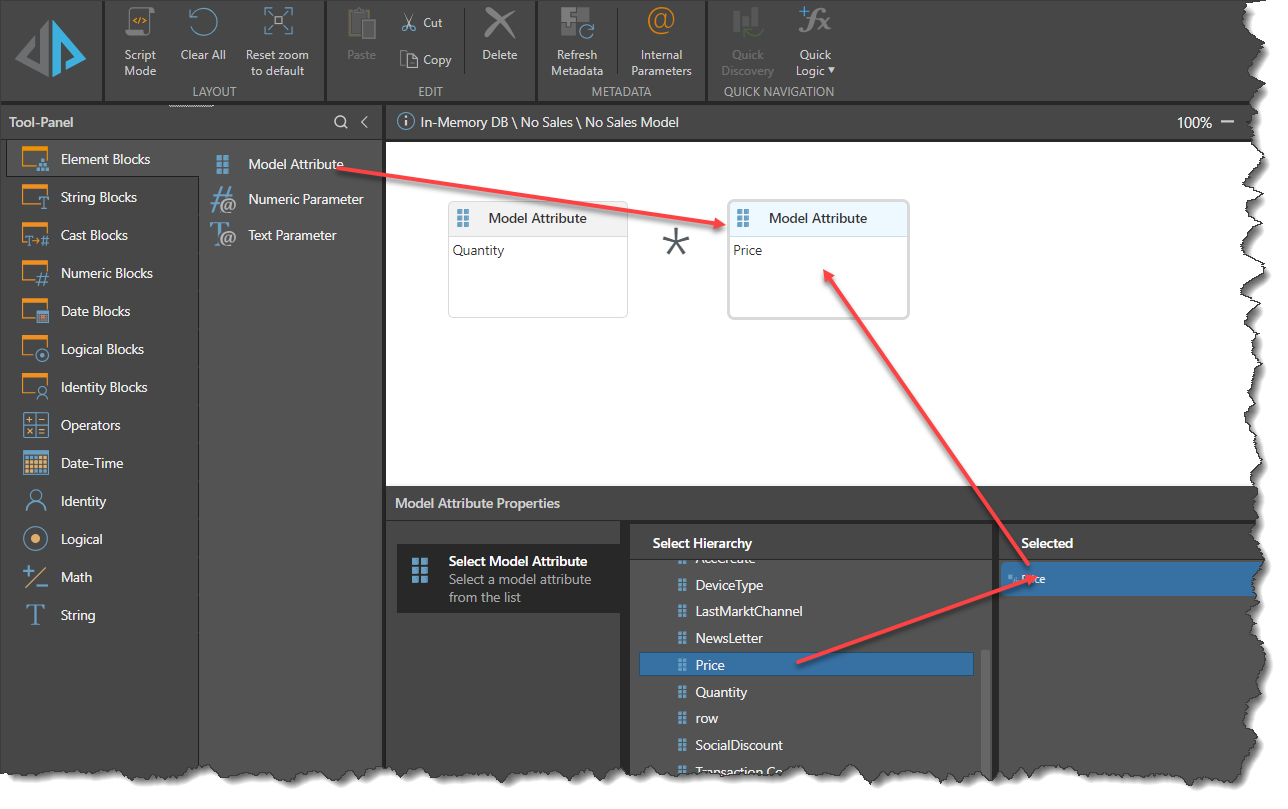This screenshot has height=809, width=1288.
Task: Click the info icon beside the model path
Action: click(406, 122)
